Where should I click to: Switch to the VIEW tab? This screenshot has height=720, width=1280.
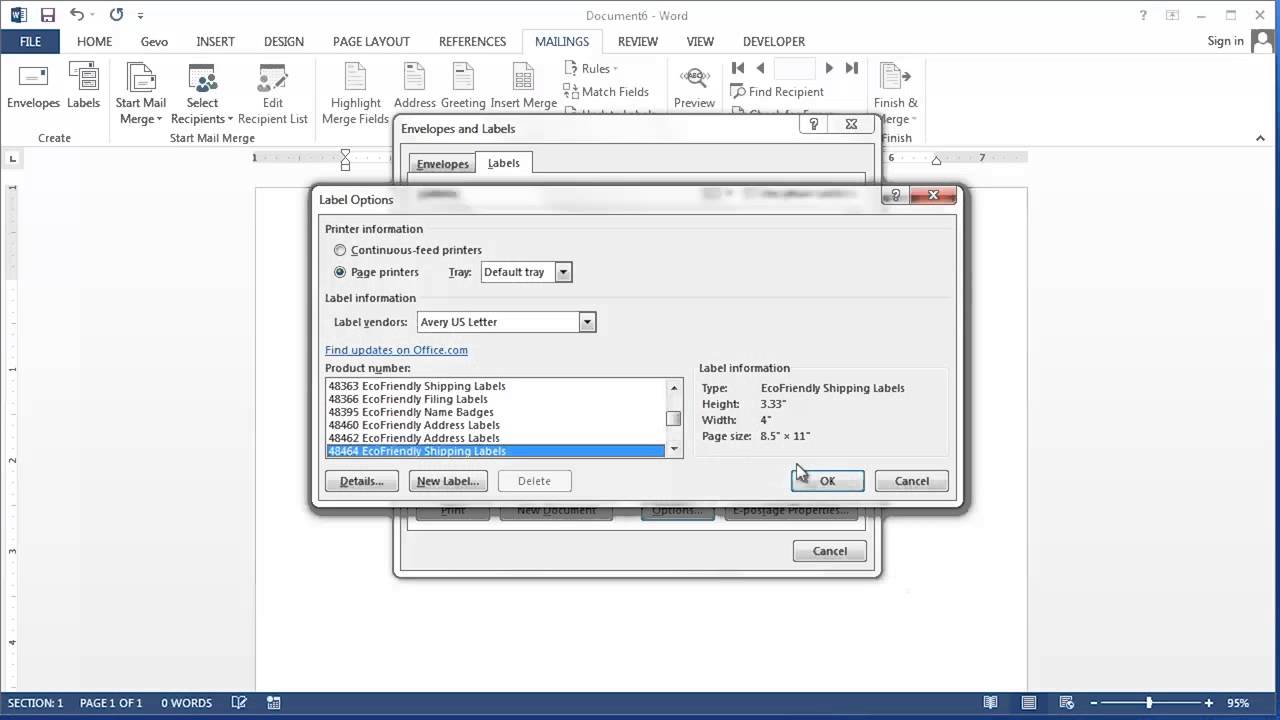(x=700, y=41)
